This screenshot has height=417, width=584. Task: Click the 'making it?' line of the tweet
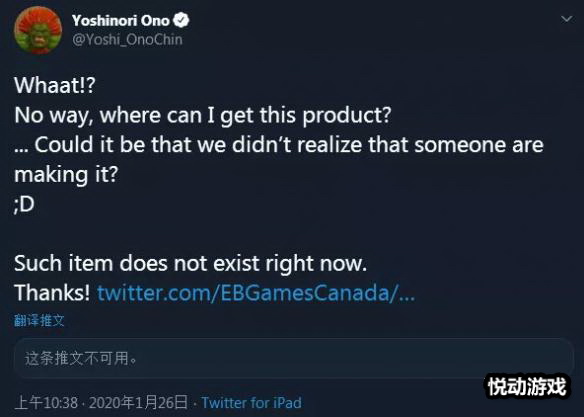click(66, 175)
